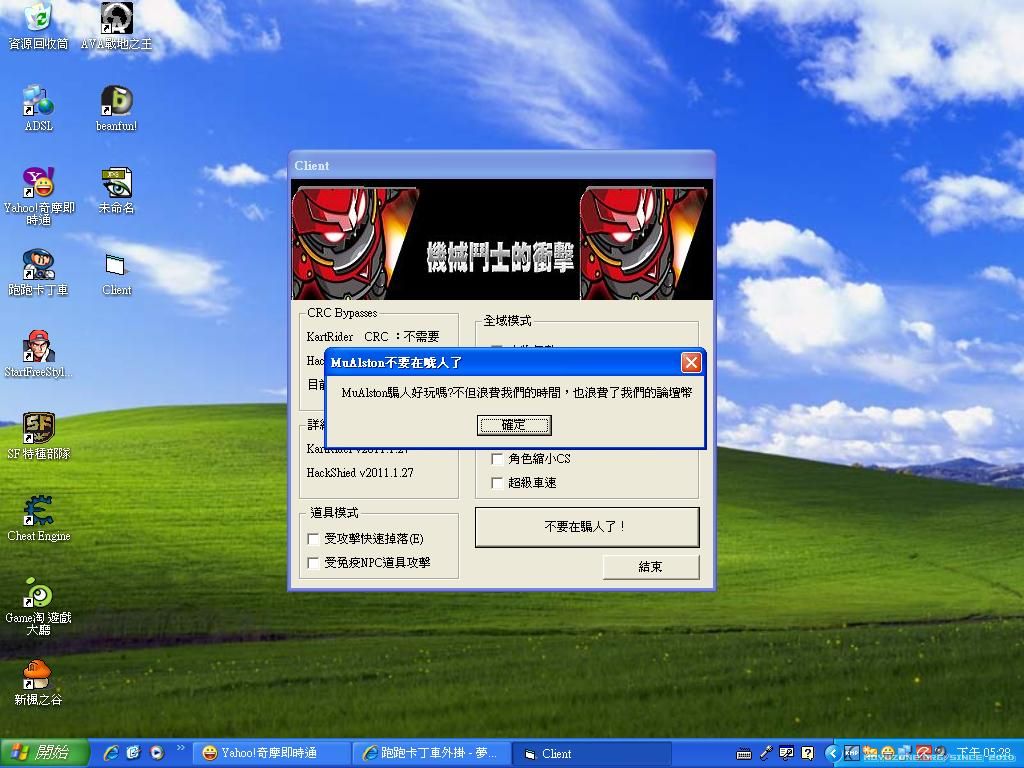
Task: Open the StartFreeStyle desktop shortcut
Action: 38,347
